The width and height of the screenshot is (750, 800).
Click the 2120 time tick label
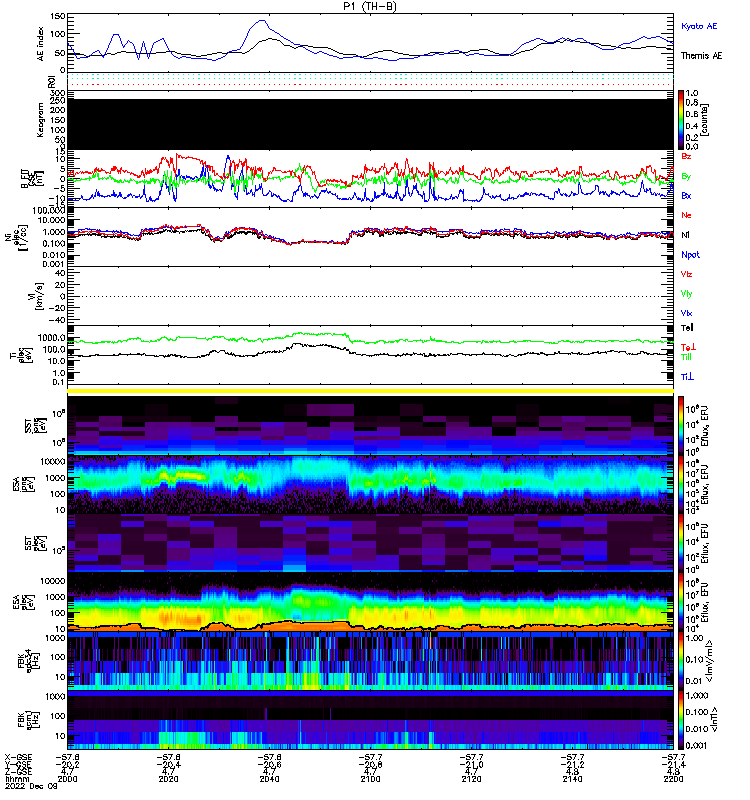471,779
